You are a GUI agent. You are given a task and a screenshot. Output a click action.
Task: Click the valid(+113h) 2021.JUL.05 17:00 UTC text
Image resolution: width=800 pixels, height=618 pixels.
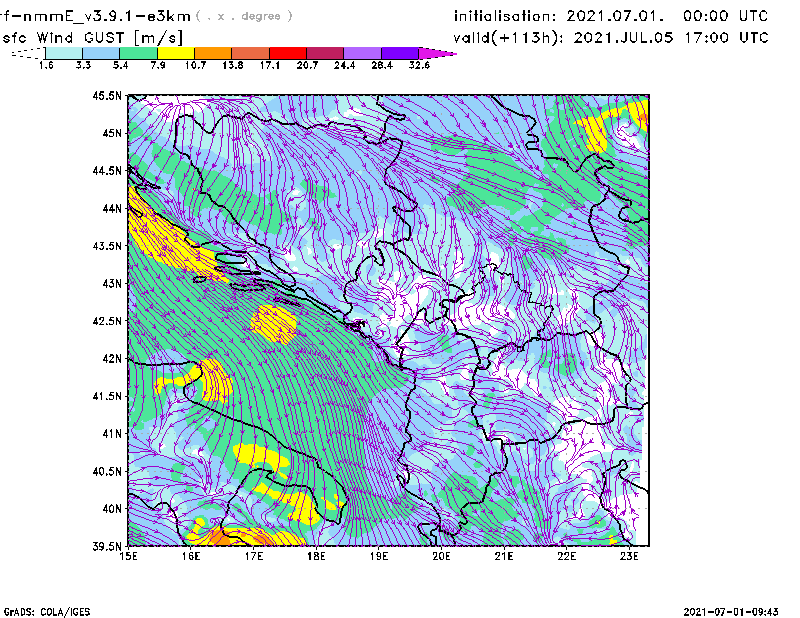pyautogui.click(x=611, y=38)
